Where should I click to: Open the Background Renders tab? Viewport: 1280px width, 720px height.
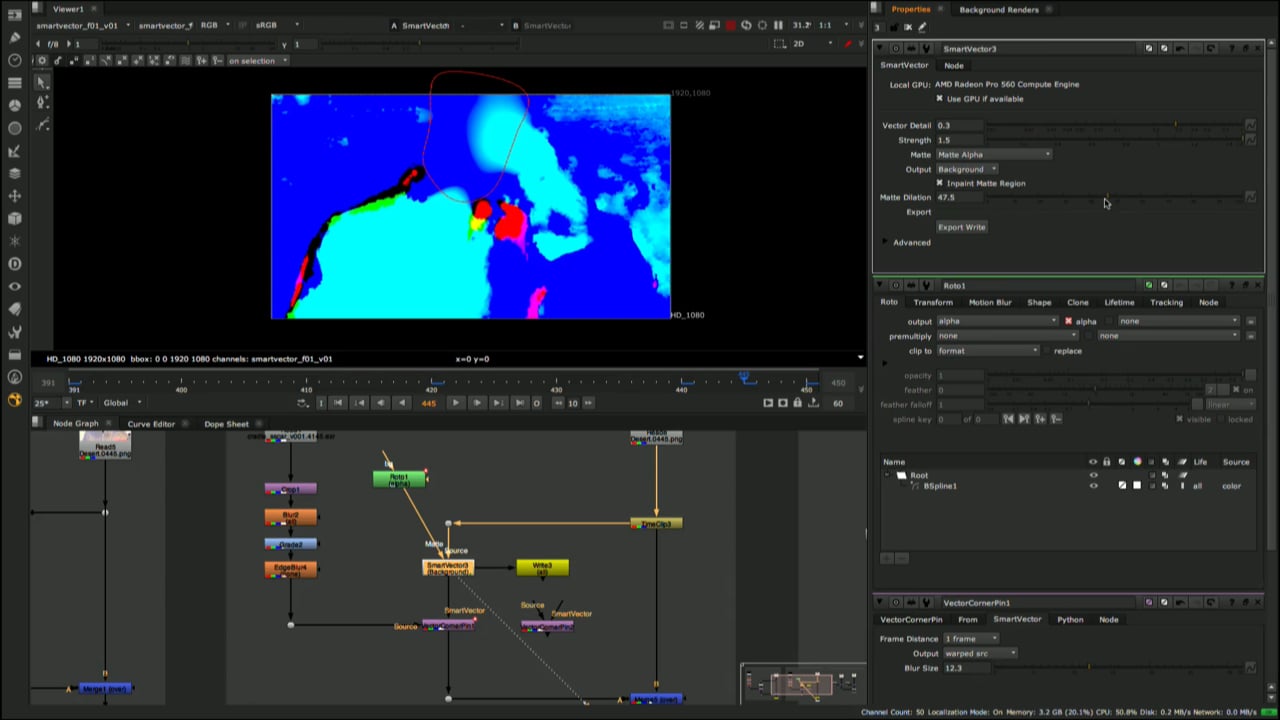(999, 9)
